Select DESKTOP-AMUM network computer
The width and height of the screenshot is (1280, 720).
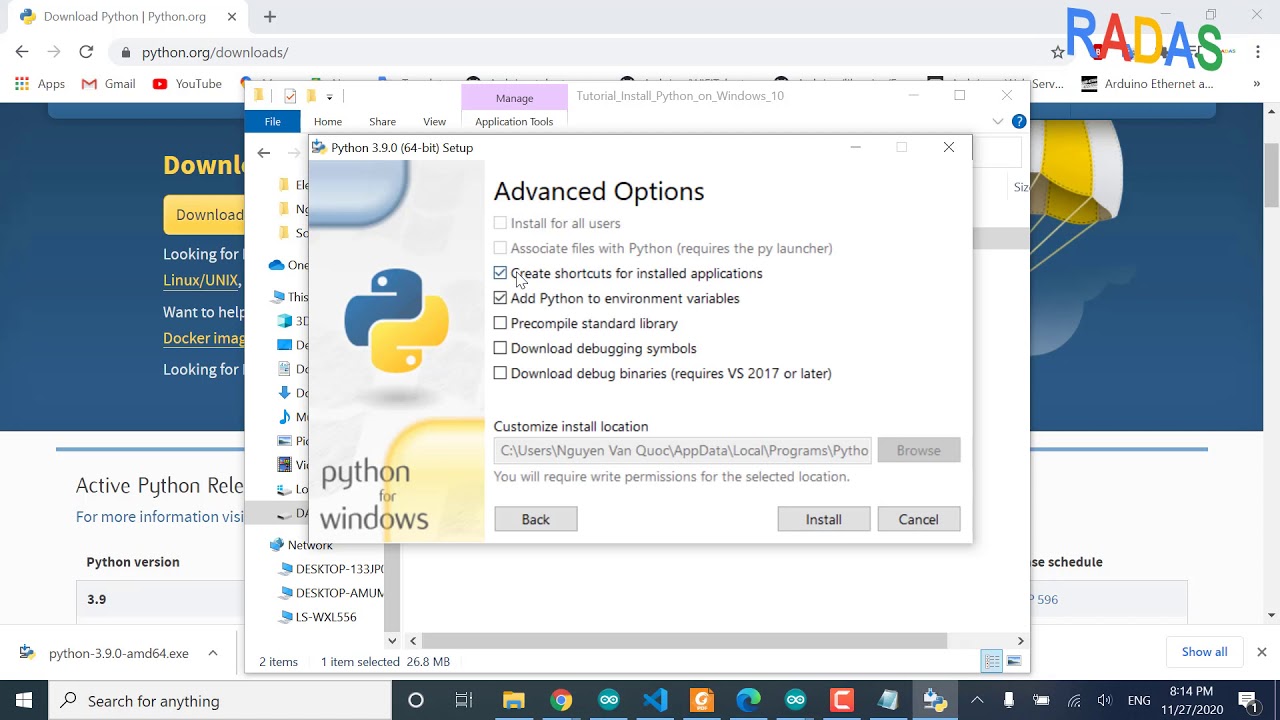point(340,593)
